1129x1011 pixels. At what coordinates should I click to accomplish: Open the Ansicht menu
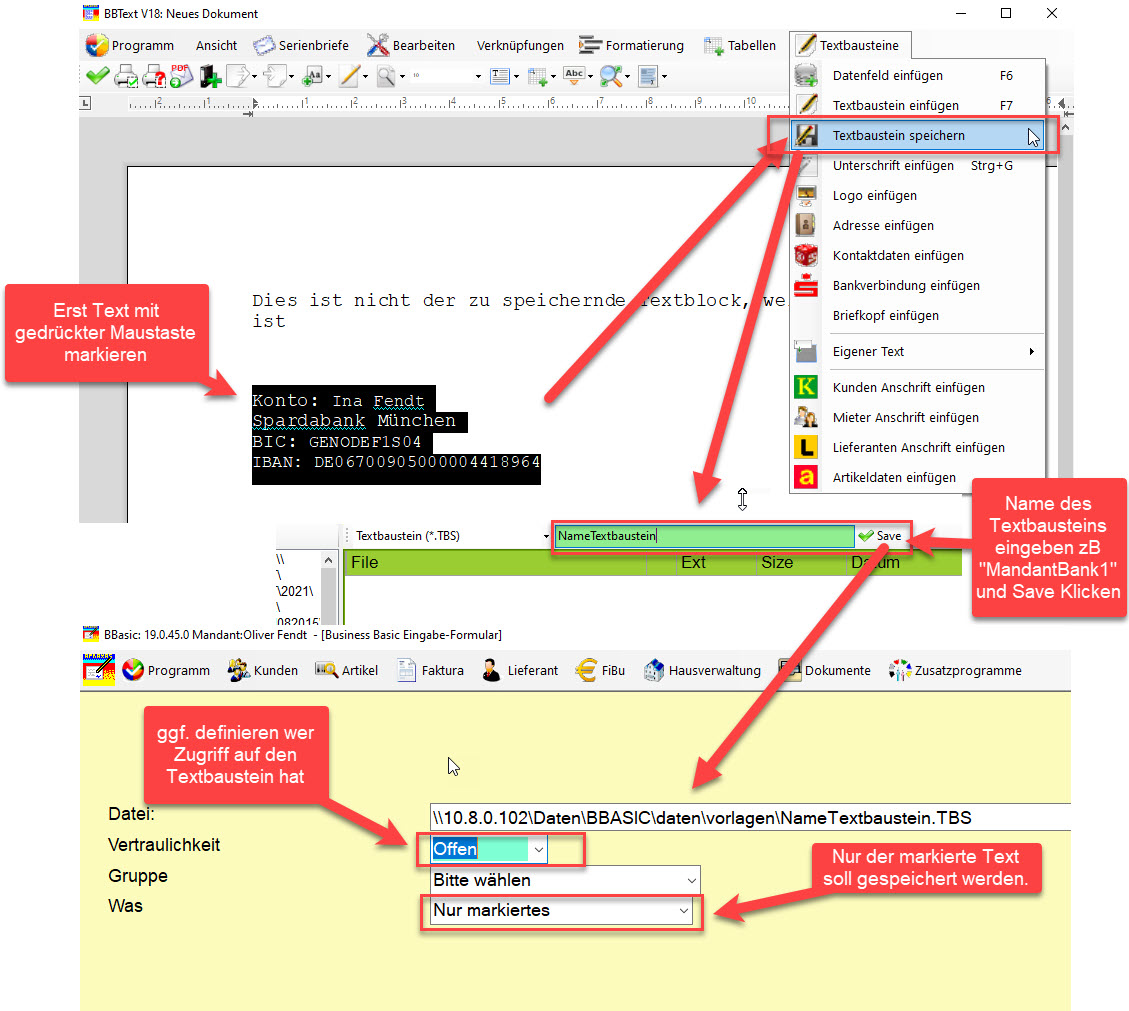pyautogui.click(x=216, y=45)
